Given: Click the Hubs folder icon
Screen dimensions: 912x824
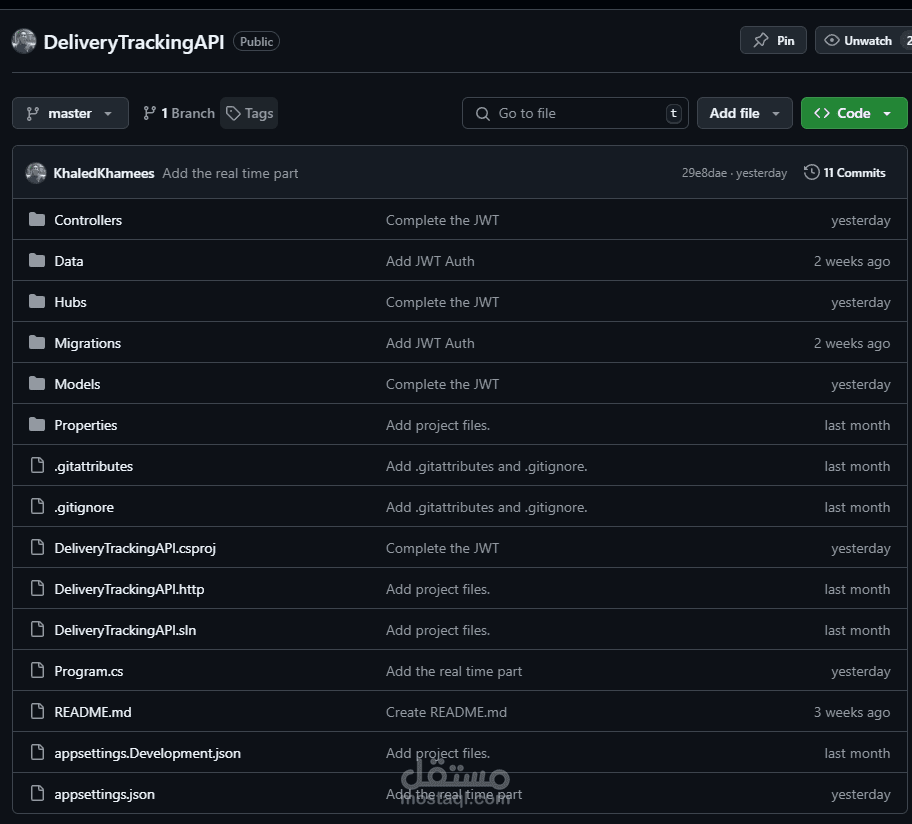Looking at the screenshot, I should tap(37, 301).
